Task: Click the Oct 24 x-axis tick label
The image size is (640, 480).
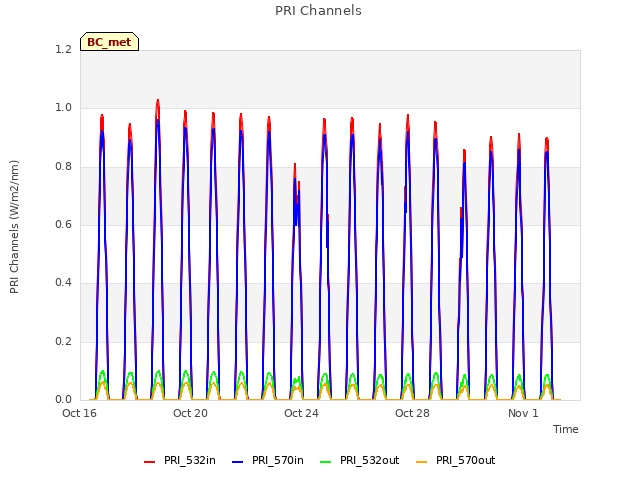Action: pos(302,413)
